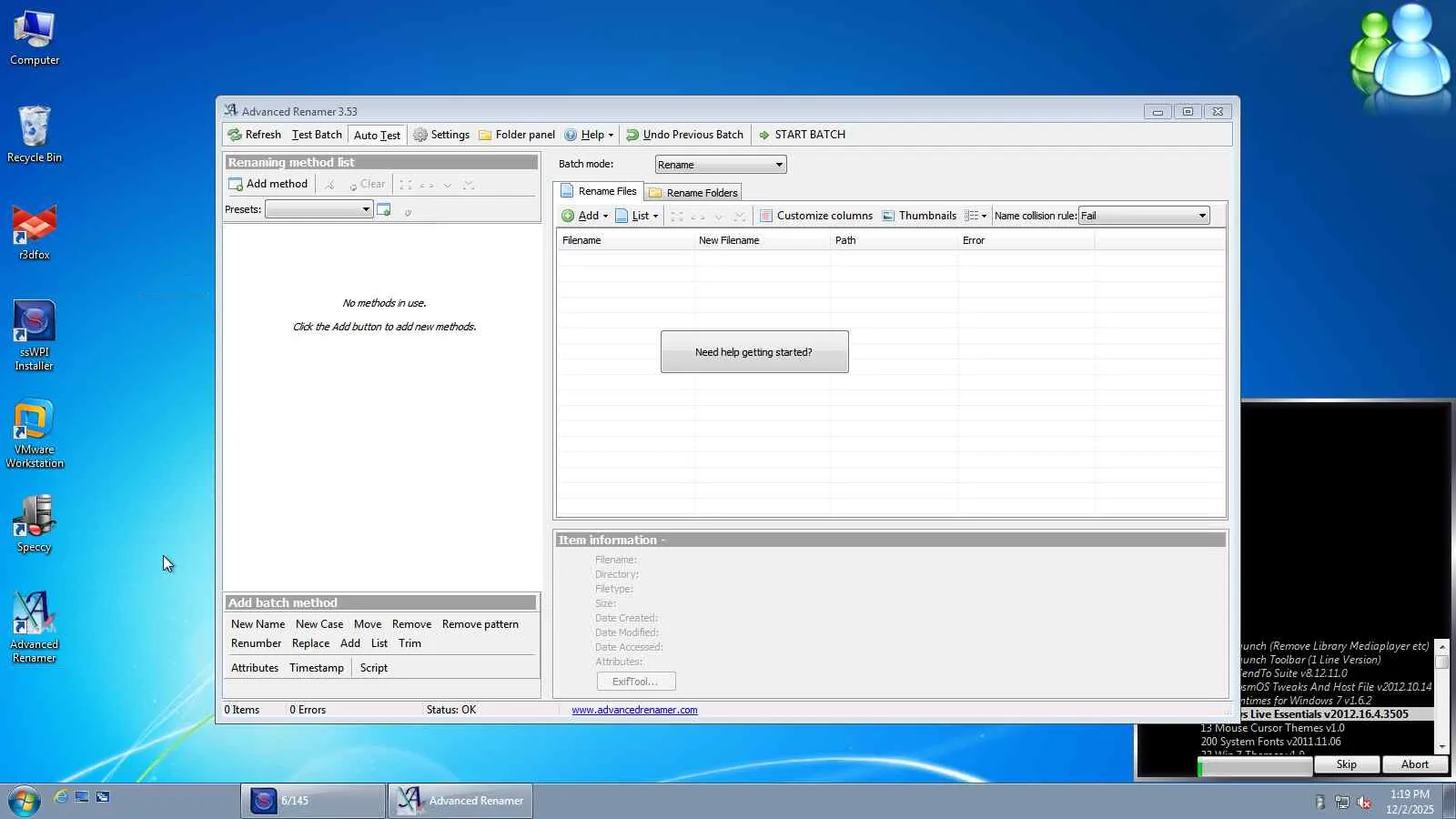This screenshot has width=1456, height=819.
Task: Open the Name collision rule dropdown
Action: click(1144, 216)
